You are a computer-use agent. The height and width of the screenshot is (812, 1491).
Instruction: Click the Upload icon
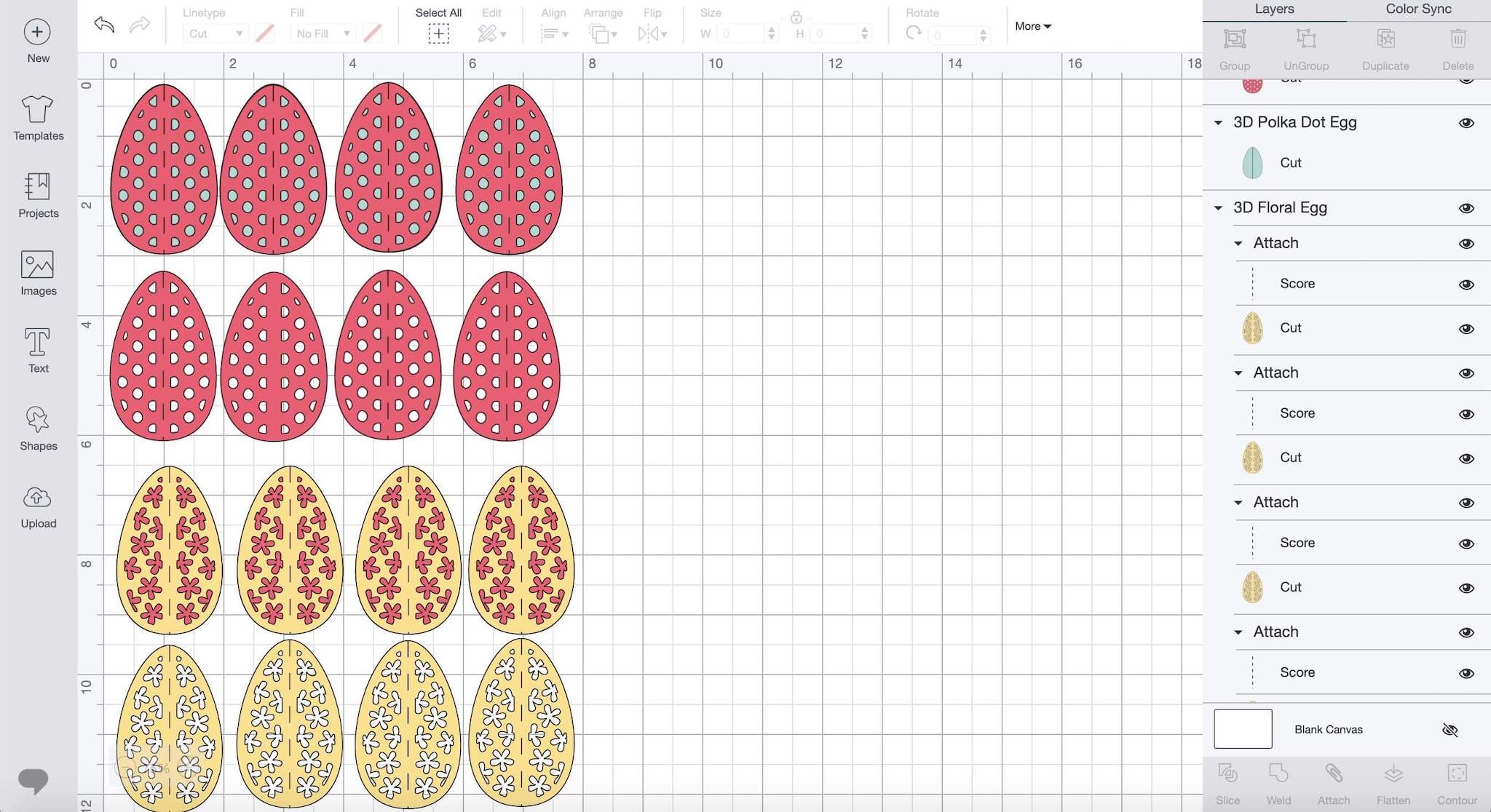tap(37, 505)
